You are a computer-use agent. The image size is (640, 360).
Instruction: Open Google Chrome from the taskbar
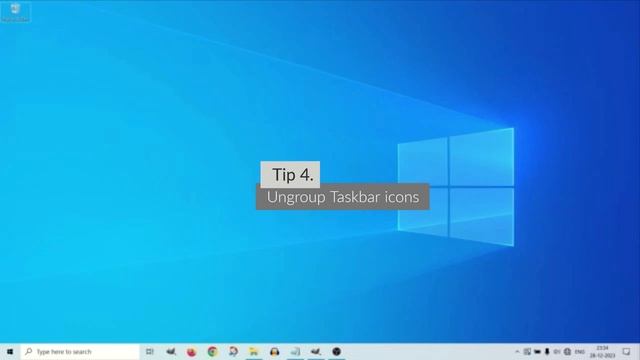[212, 351]
